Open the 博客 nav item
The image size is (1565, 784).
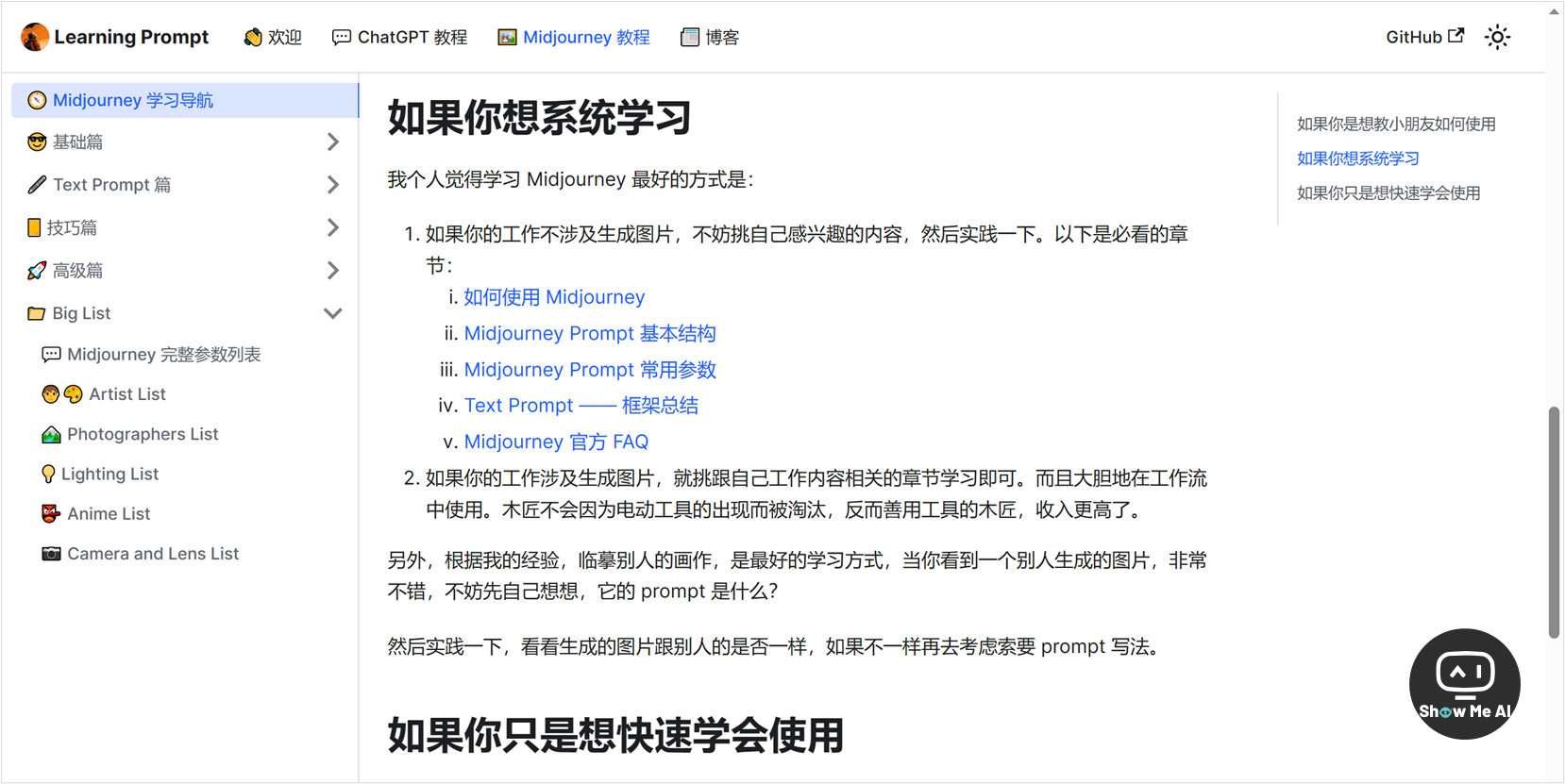click(710, 37)
